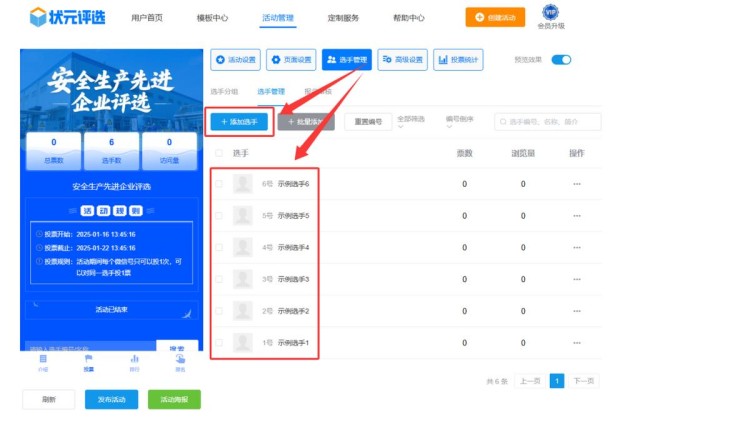The width and height of the screenshot is (750, 422).
Task: Open the three-dot menu for 示例选手3
Action: 576,279
